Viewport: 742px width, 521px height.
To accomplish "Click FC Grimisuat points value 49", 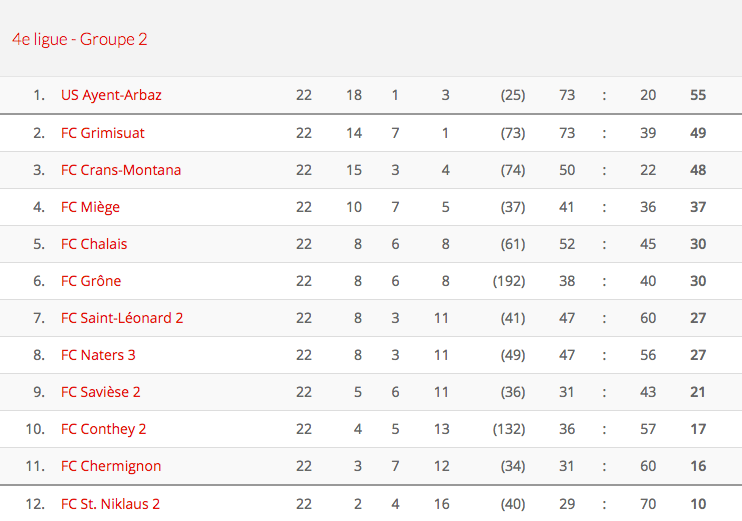I will [x=698, y=133].
